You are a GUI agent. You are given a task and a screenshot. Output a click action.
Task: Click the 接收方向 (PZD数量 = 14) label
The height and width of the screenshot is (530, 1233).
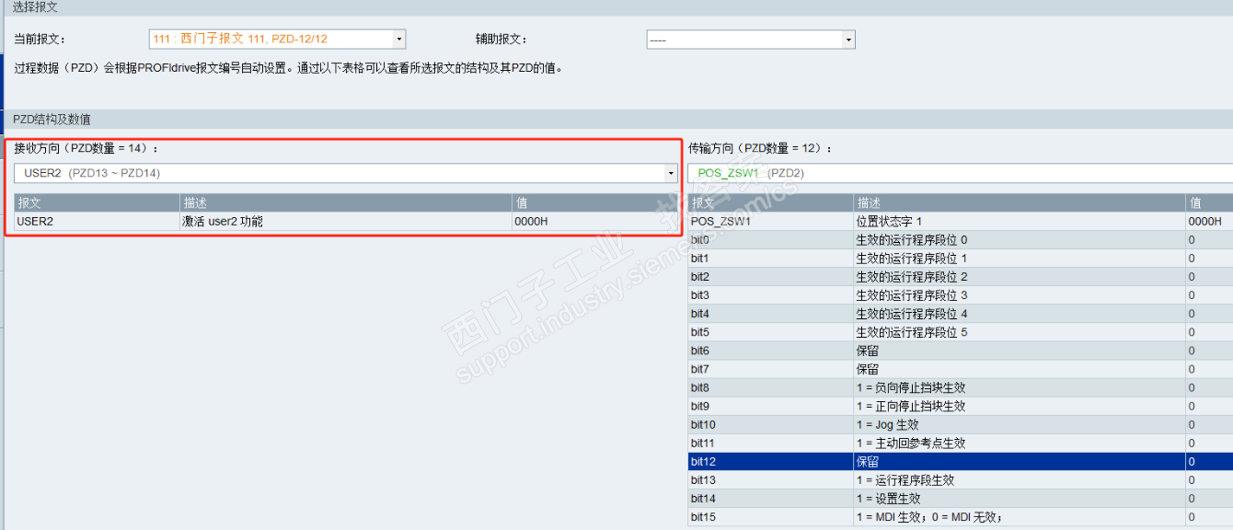point(86,148)
